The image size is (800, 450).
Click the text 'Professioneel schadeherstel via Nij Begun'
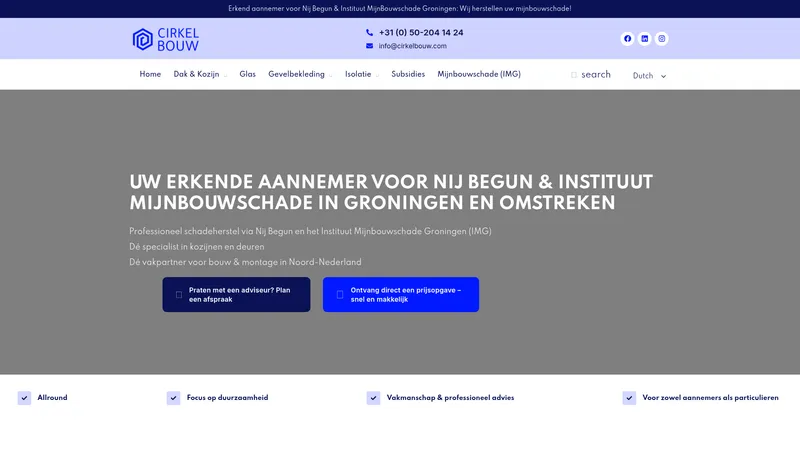point(310,232)
